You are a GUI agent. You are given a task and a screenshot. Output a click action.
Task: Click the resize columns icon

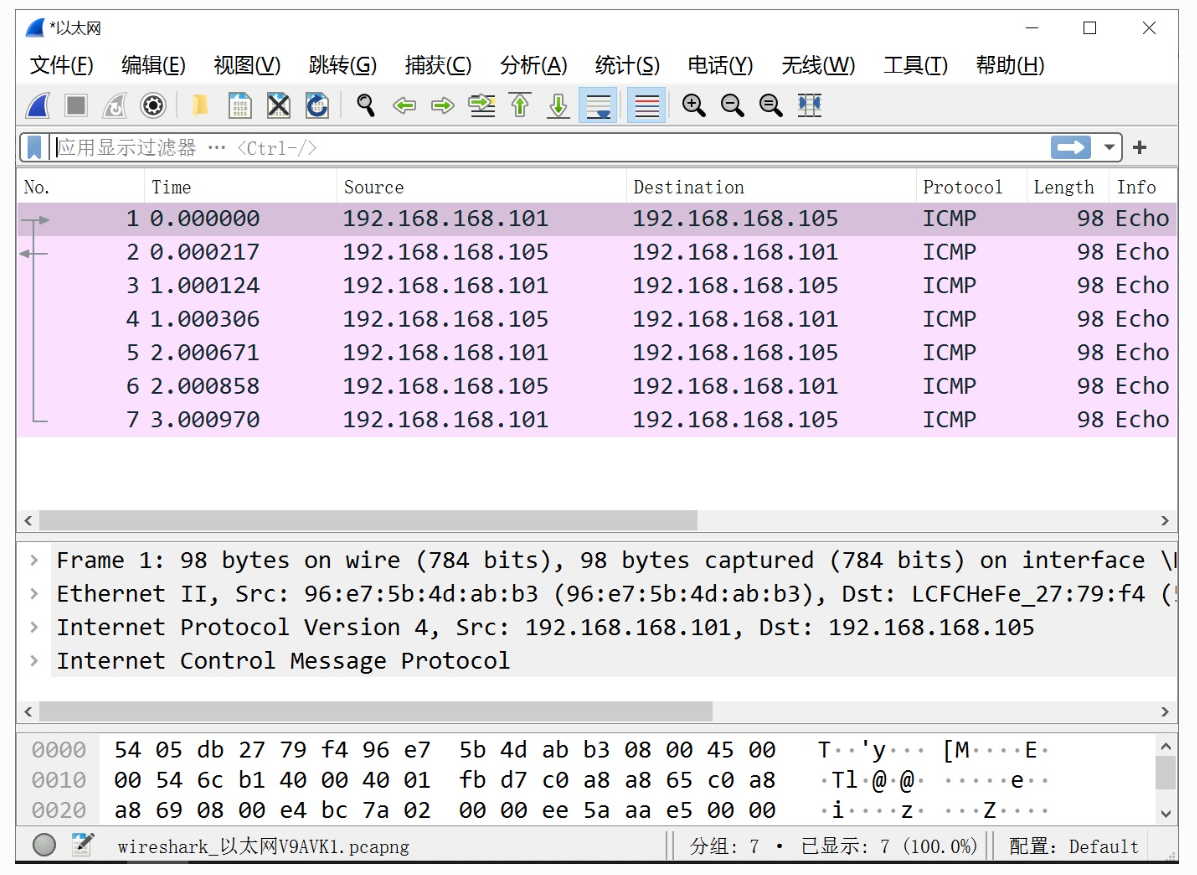[x=809, y=106]
